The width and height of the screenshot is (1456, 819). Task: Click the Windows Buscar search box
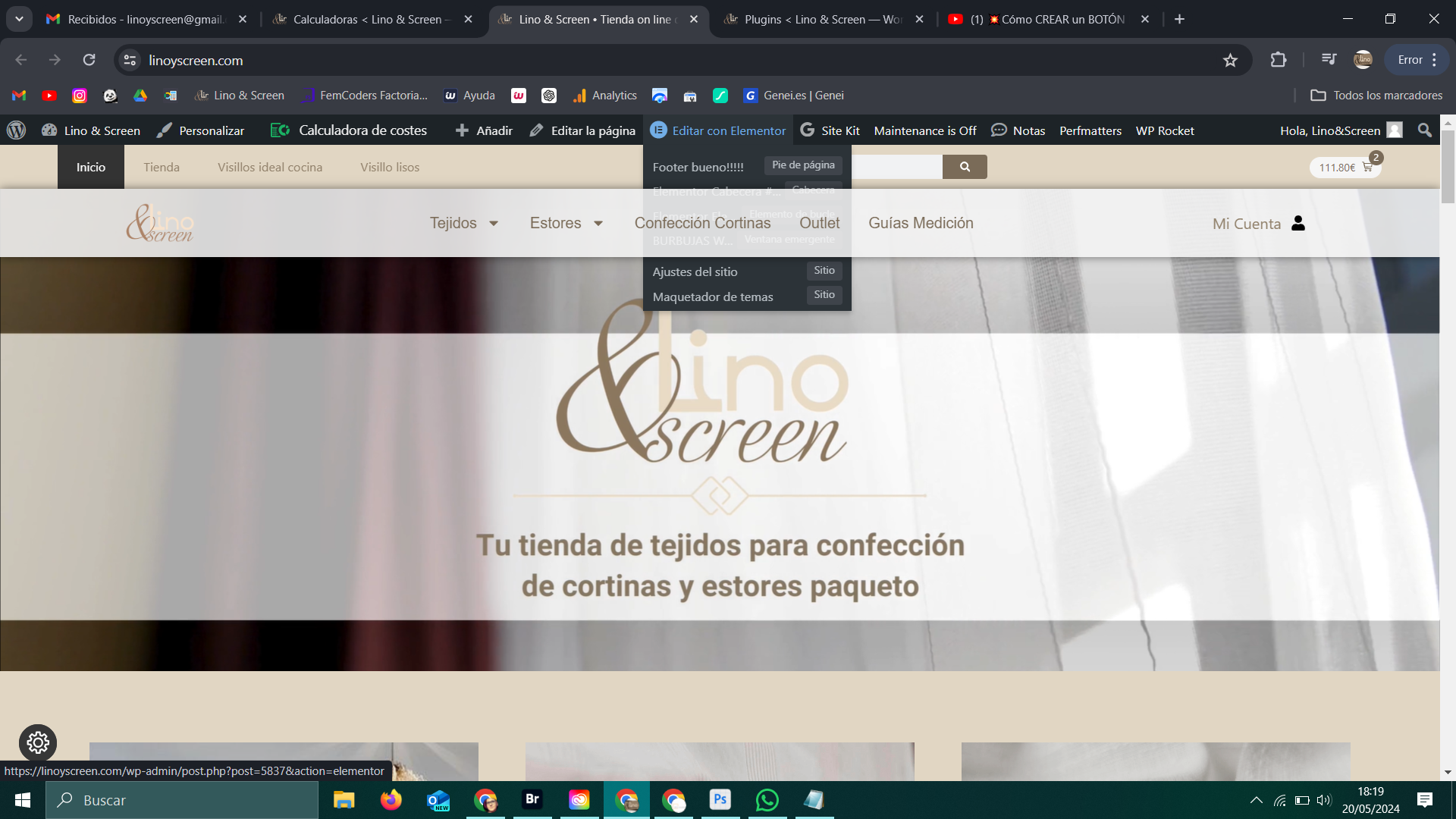click(182, 800)
